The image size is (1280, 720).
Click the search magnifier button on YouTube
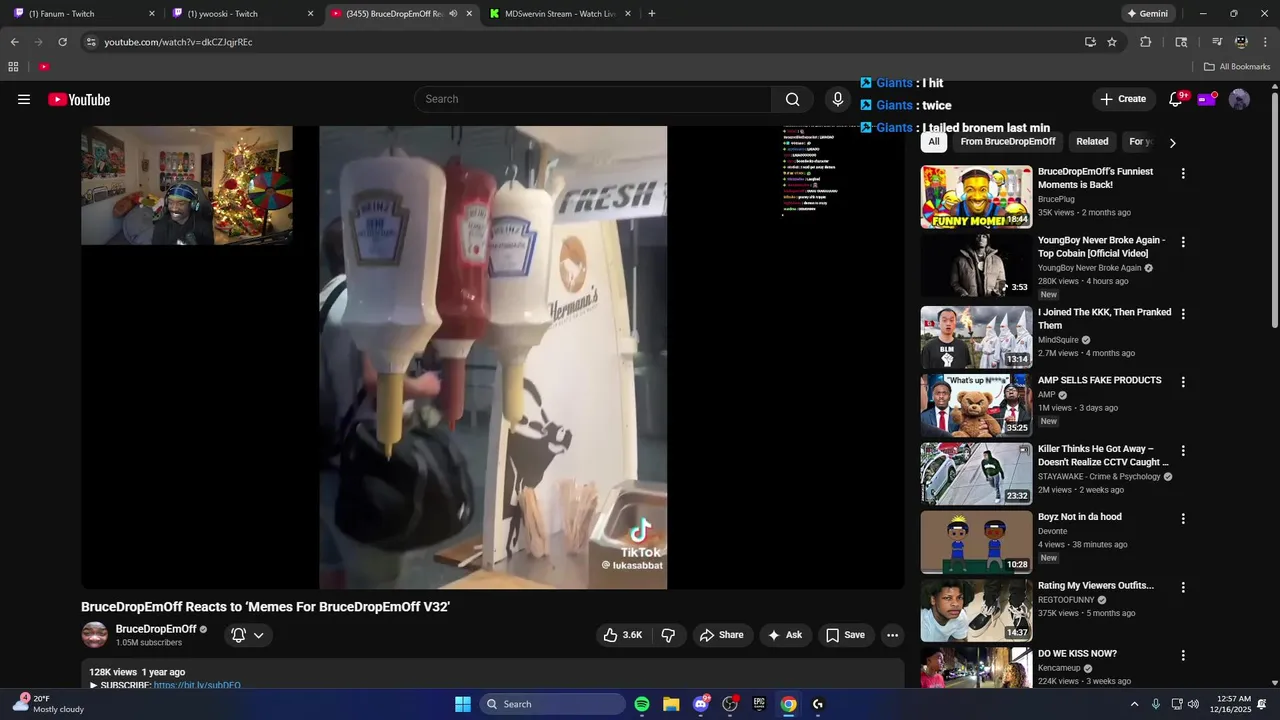tap(792, 99)
